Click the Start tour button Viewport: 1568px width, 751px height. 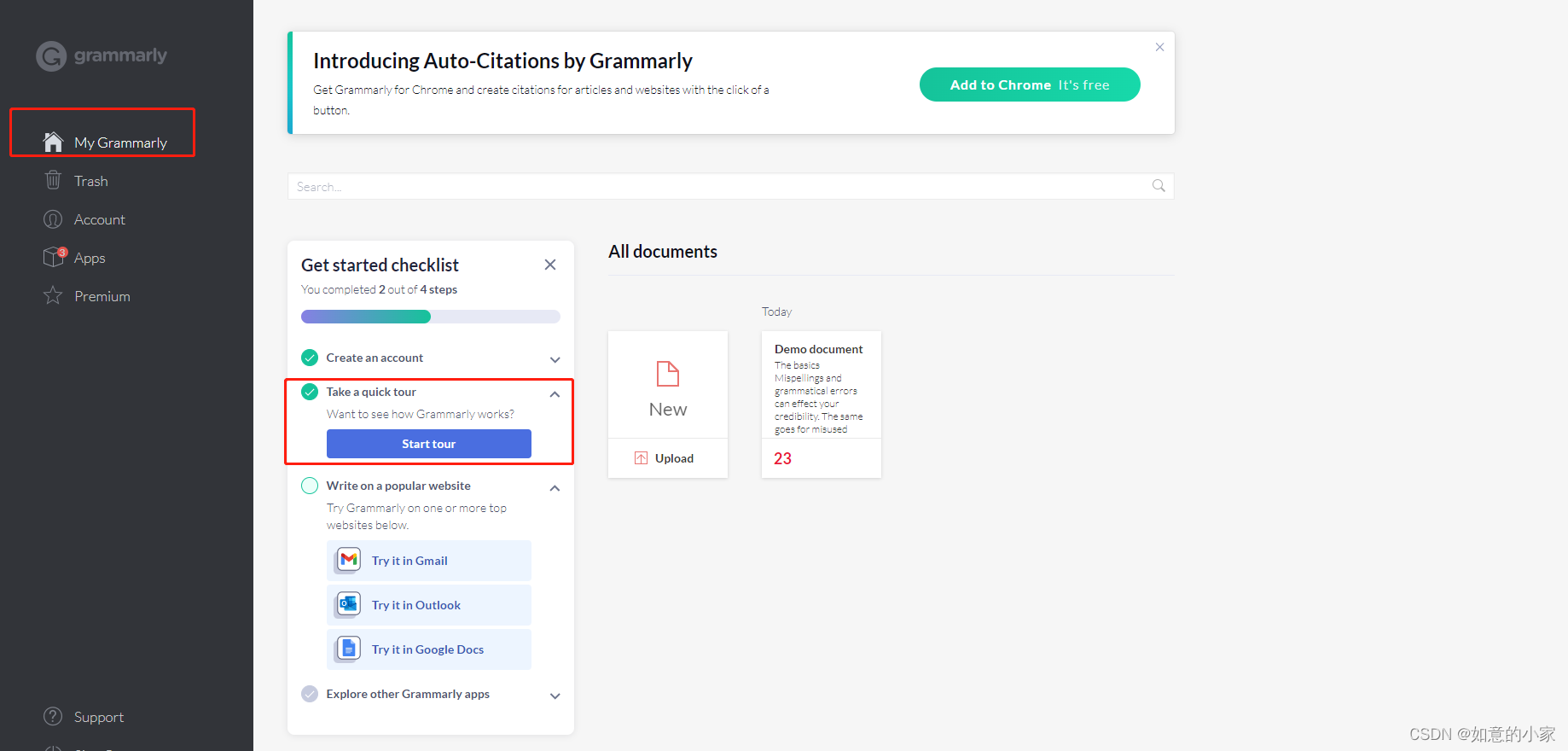[x=428, y=444]
